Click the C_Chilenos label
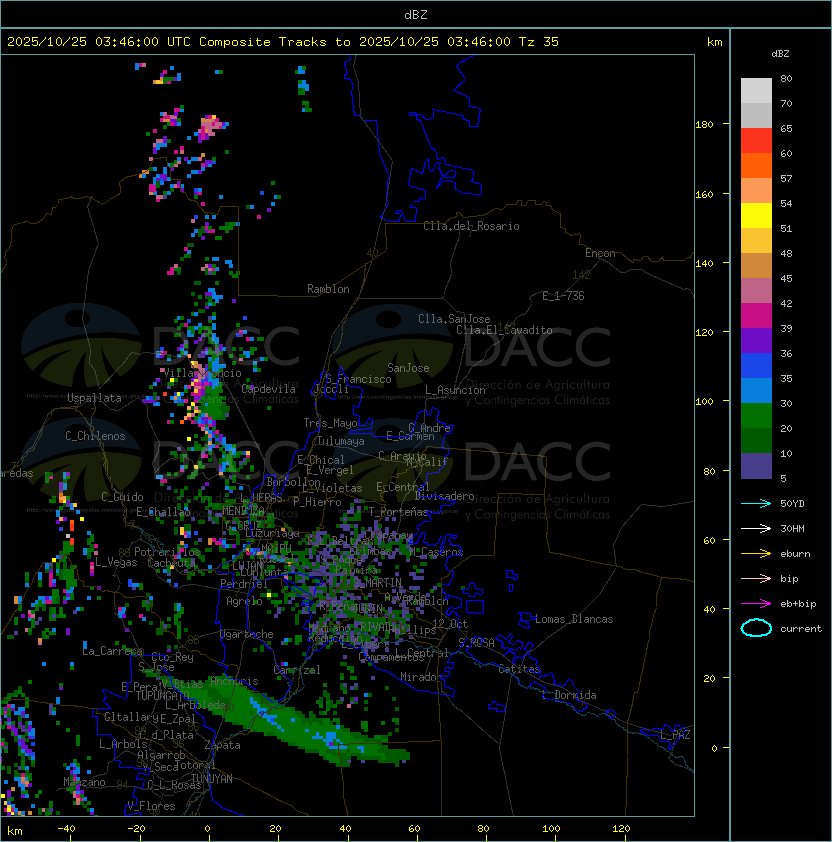This screenshot has height=842, width=832. click(95, 436)
